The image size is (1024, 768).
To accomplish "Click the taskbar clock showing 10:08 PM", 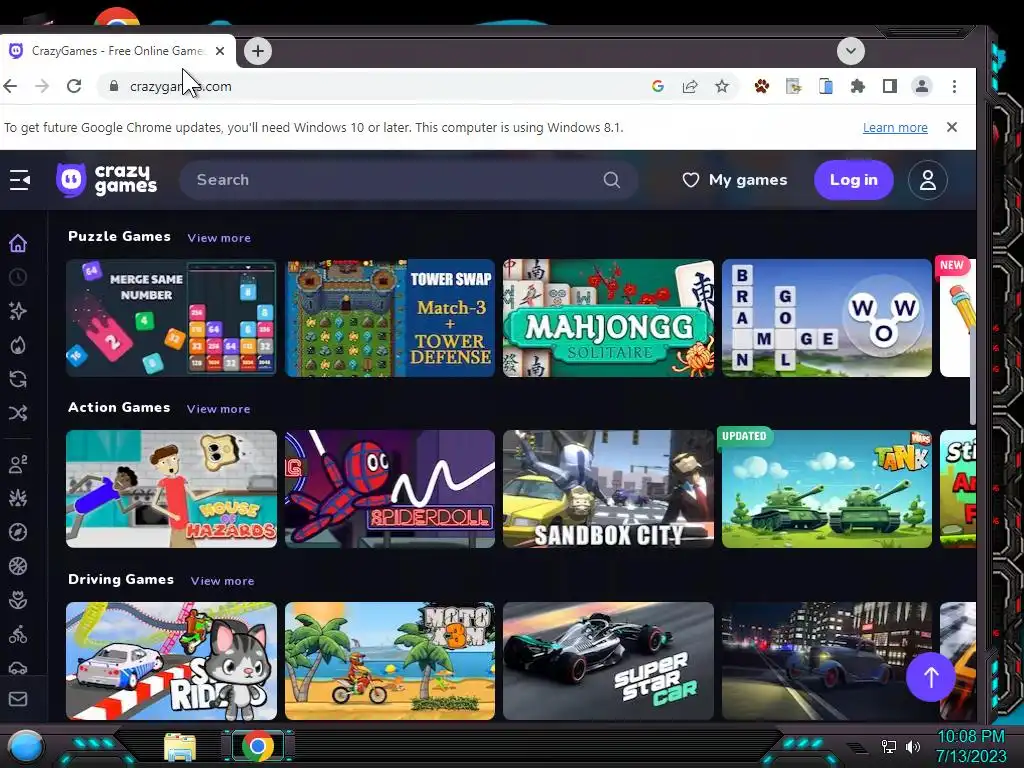I will [x=971, y=746].
